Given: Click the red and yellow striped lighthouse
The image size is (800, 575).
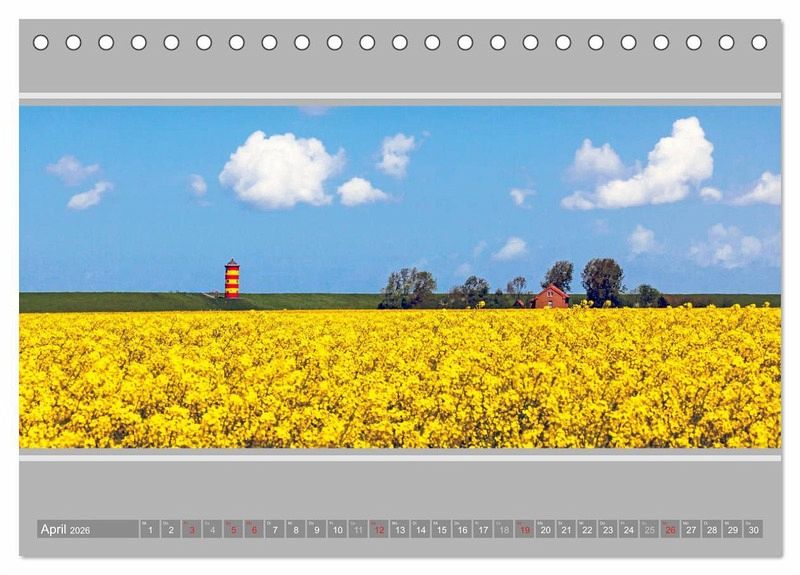Looking at the screenshot, I should point(232,279).
